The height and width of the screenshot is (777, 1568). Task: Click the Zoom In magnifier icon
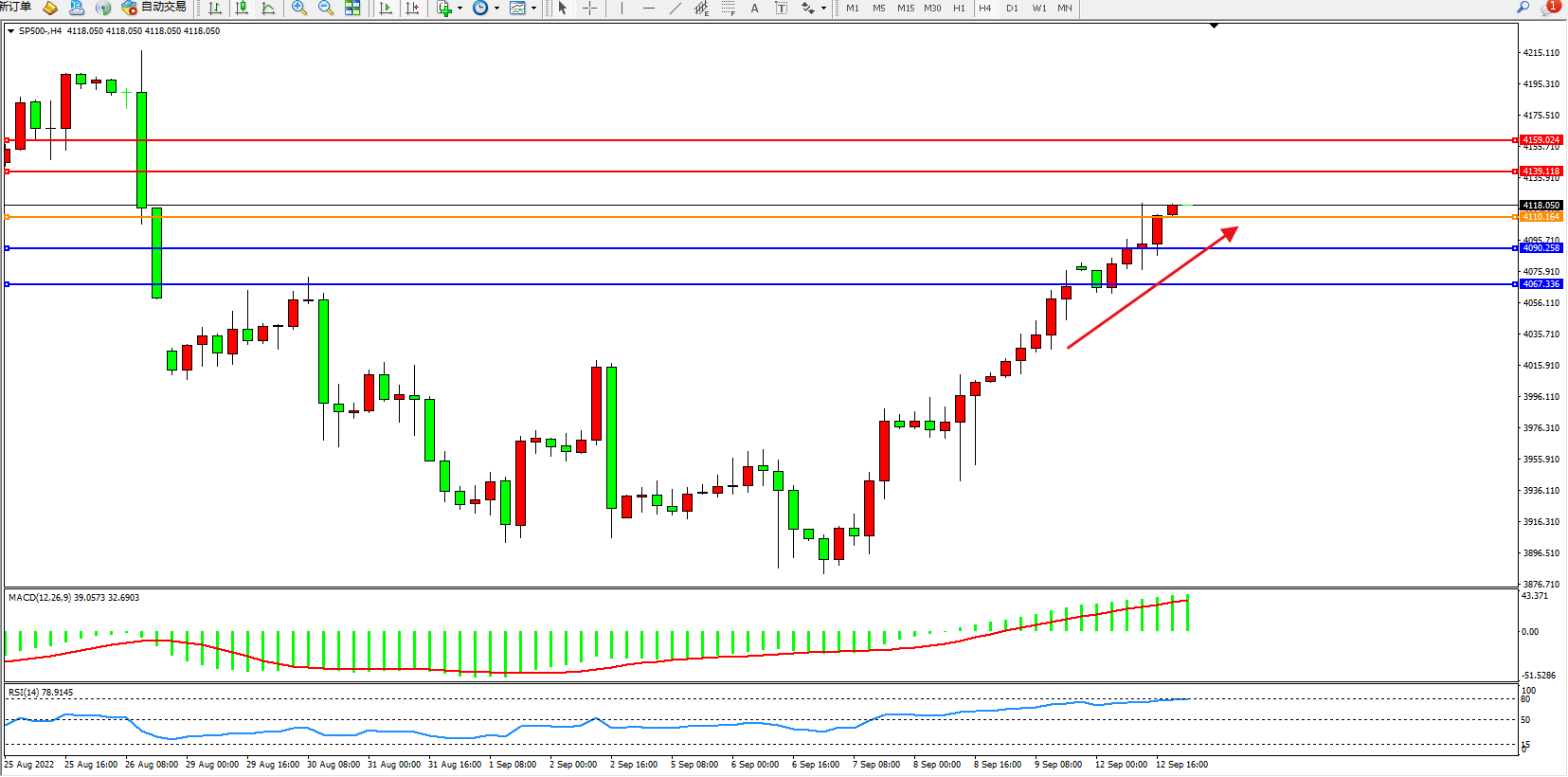pos(299,9)
